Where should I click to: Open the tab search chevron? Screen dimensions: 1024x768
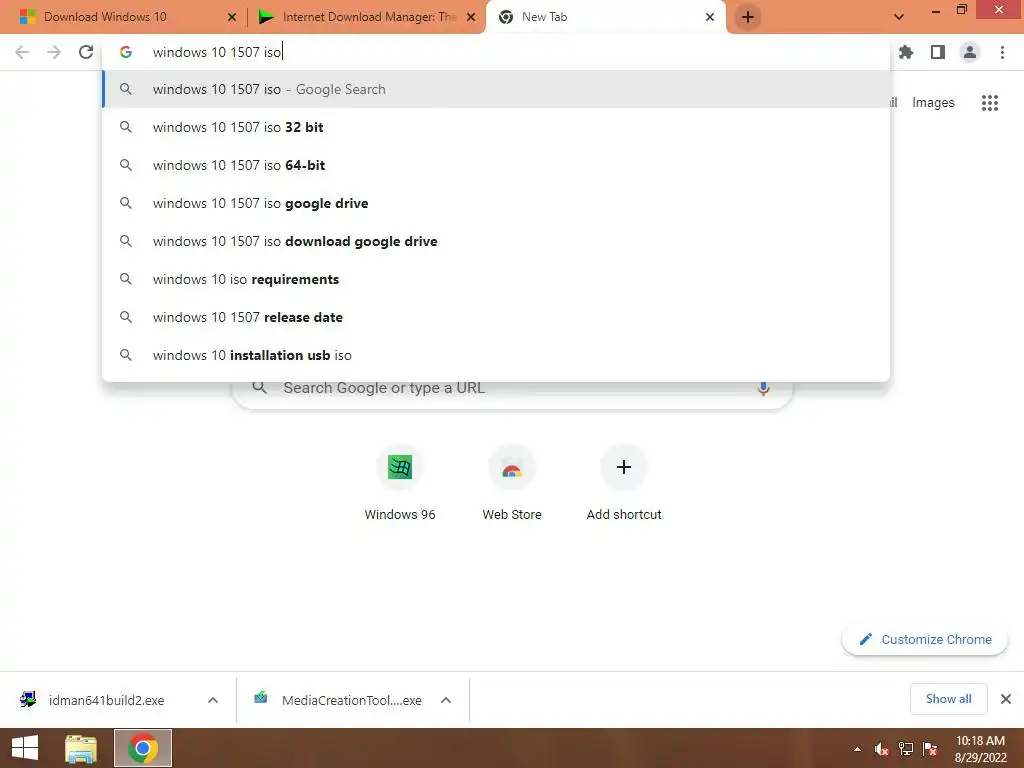point(899,17)
